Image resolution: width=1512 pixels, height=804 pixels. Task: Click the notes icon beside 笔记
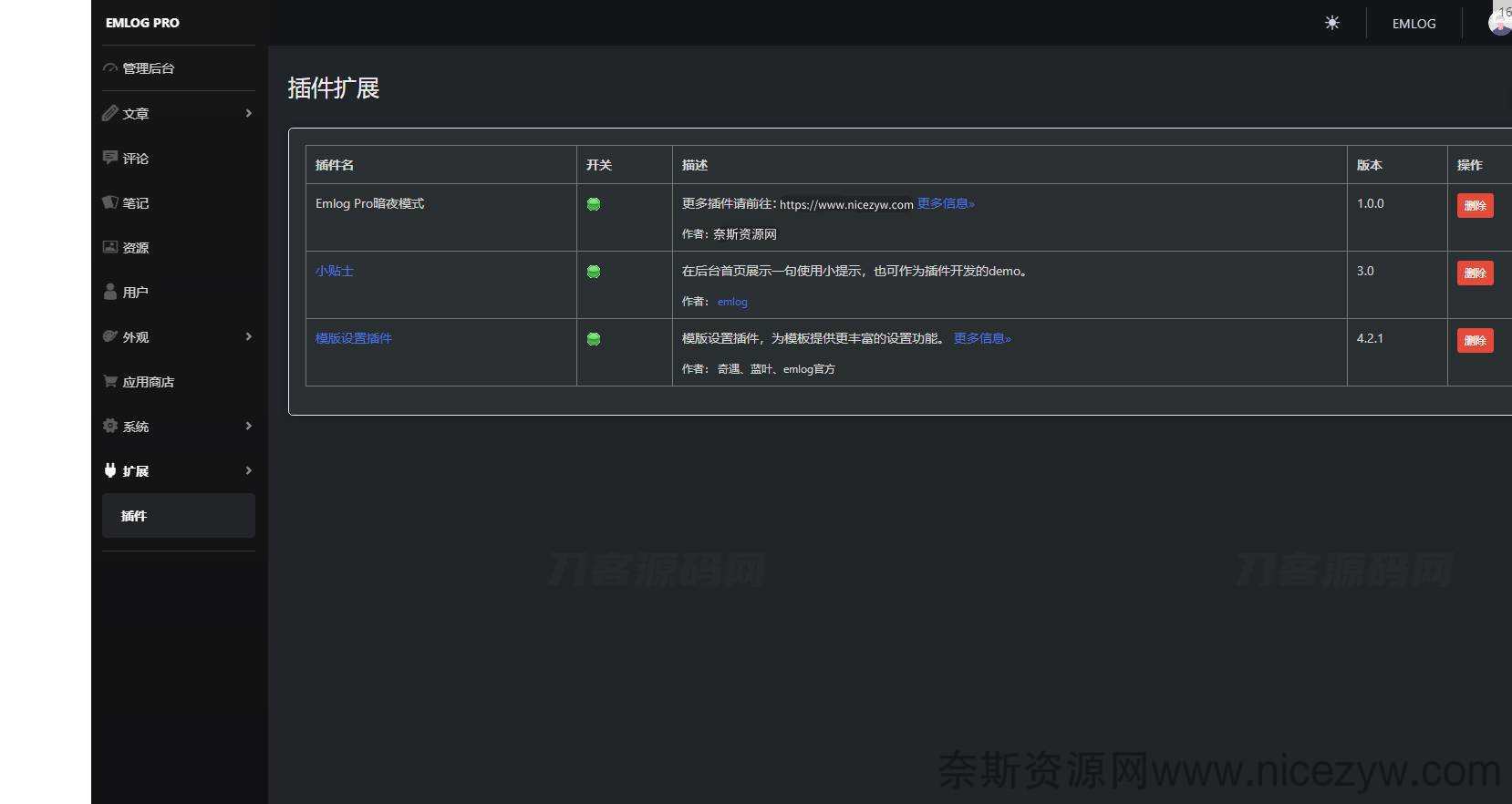tap(110, 202)
